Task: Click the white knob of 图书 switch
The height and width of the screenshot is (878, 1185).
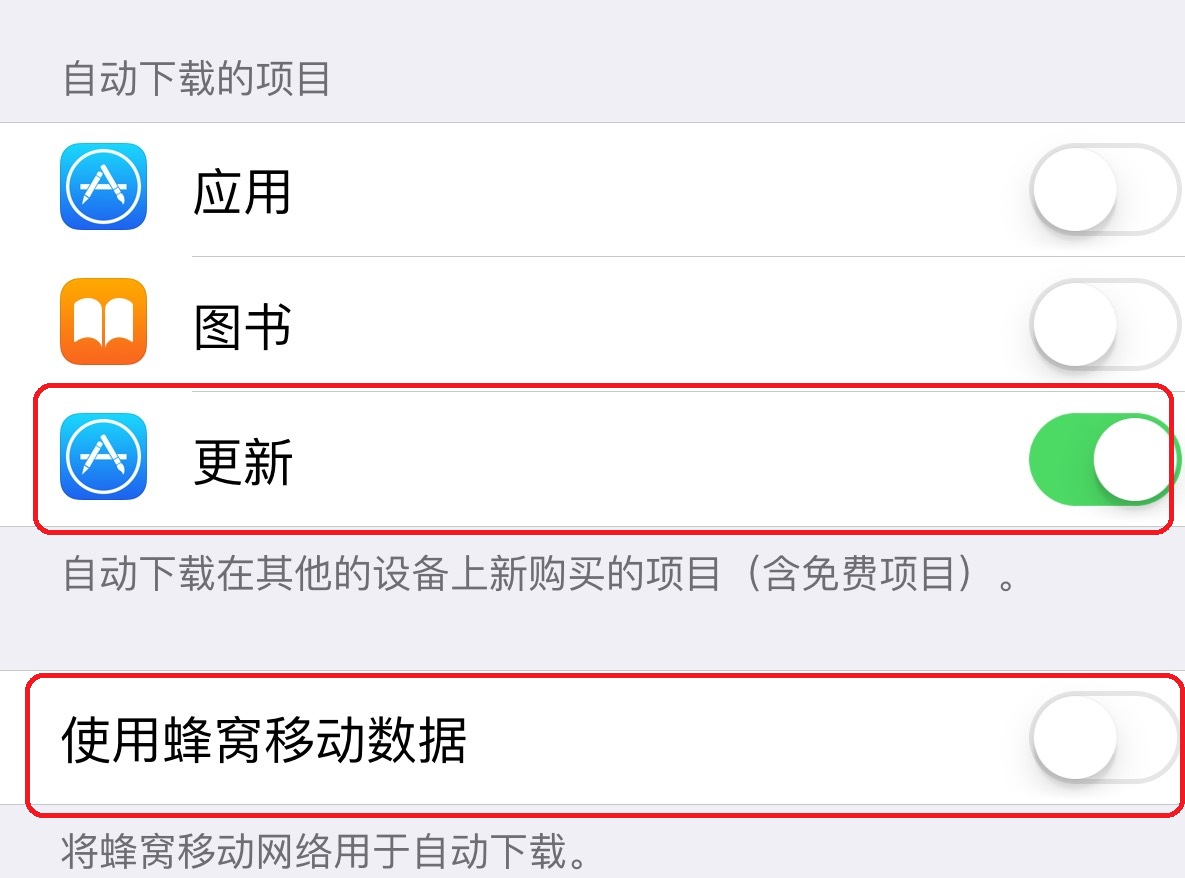Action: [x=1075, y=324]
